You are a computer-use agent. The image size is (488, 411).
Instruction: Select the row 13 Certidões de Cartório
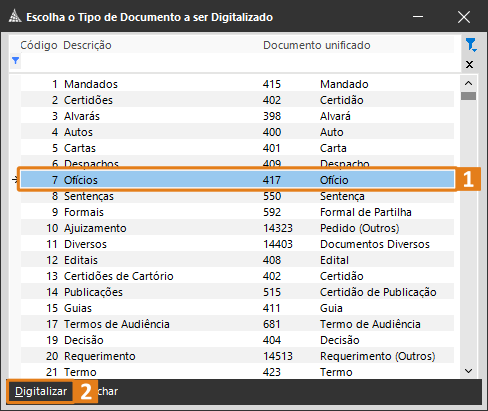point(237,276)
